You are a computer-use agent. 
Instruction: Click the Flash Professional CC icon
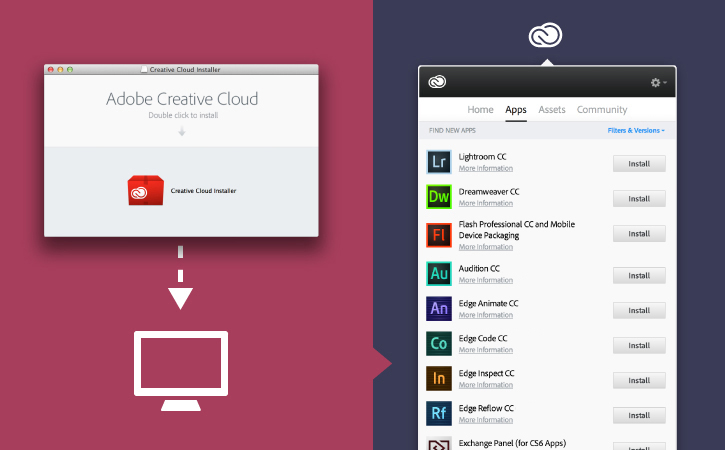[x=439, y=234]
